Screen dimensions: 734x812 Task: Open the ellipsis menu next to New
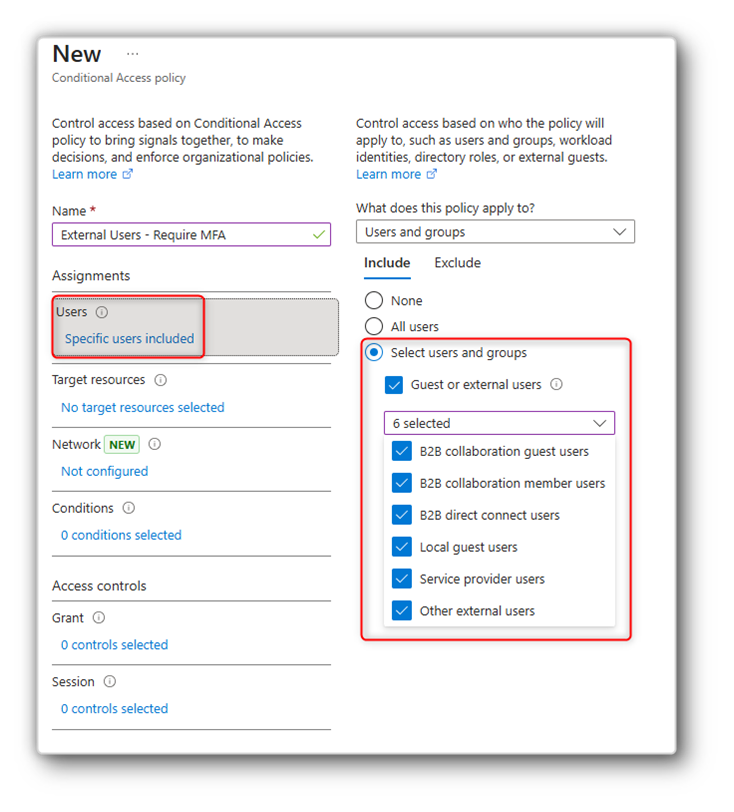pyautogui.click(x=133, y=54)
